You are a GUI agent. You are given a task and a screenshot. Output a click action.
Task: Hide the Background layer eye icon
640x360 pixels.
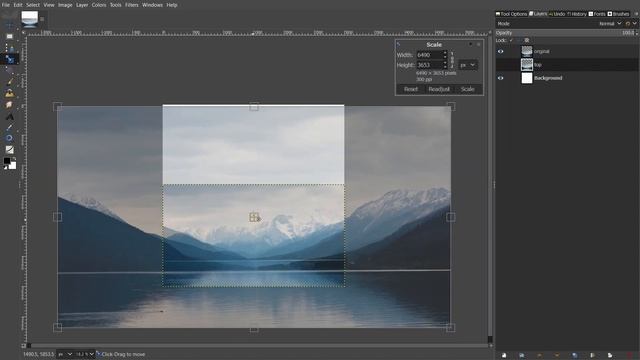tap(500, 78)
